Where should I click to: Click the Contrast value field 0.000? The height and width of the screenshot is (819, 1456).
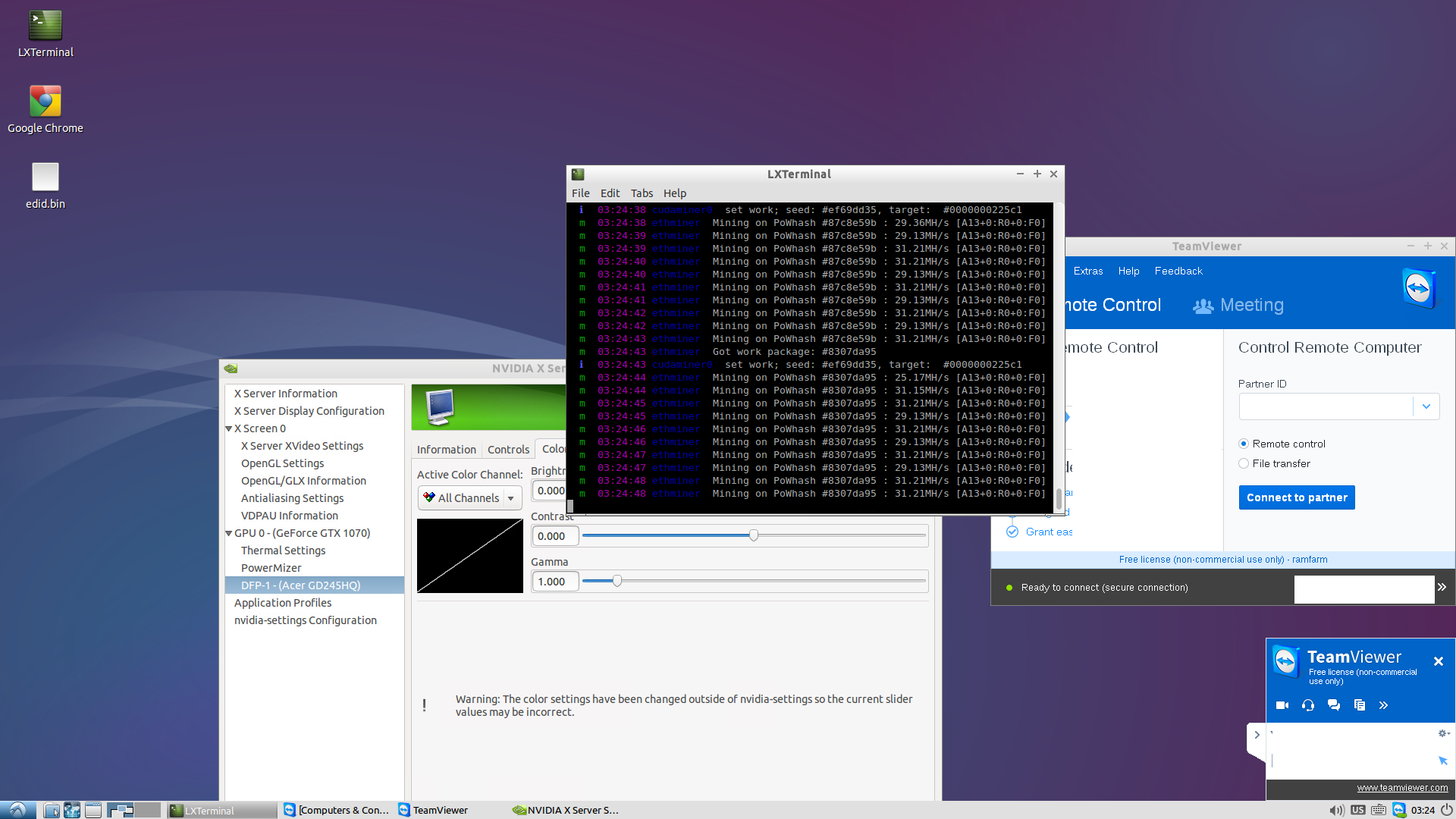click(555, 536)
